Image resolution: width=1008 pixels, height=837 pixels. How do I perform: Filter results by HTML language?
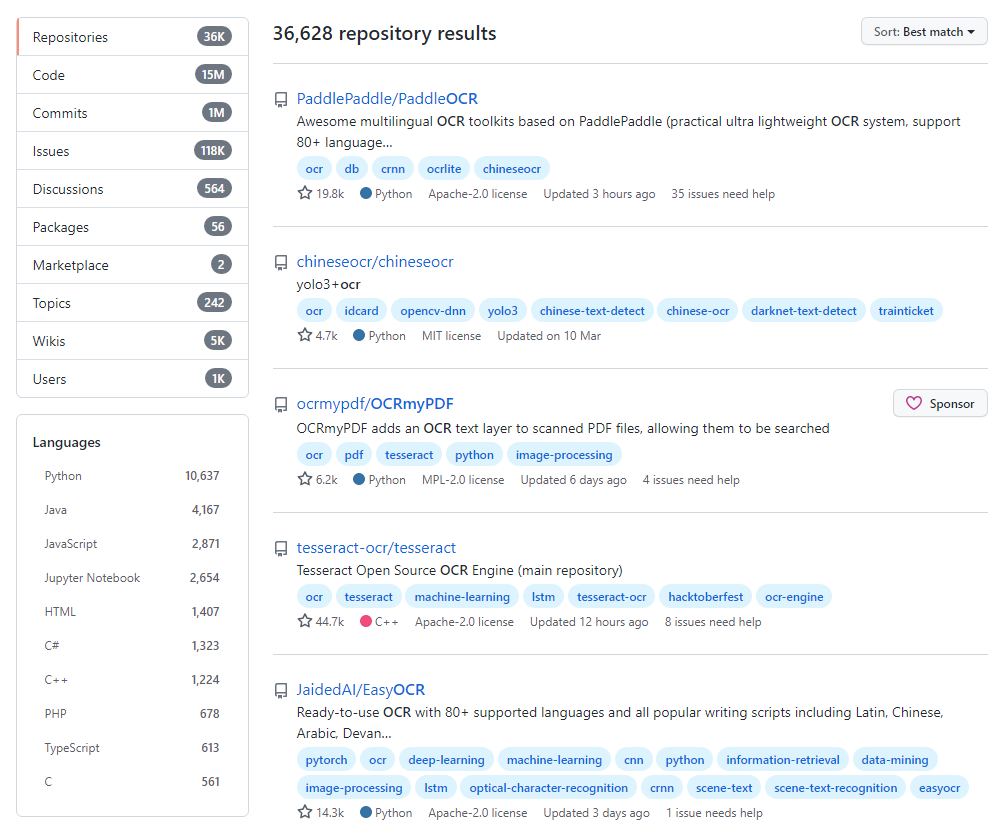(132, 612)
